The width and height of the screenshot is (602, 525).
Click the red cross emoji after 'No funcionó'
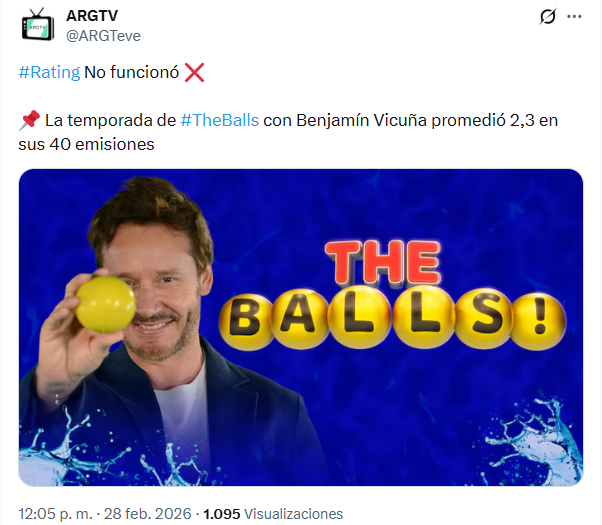[194, 72]
